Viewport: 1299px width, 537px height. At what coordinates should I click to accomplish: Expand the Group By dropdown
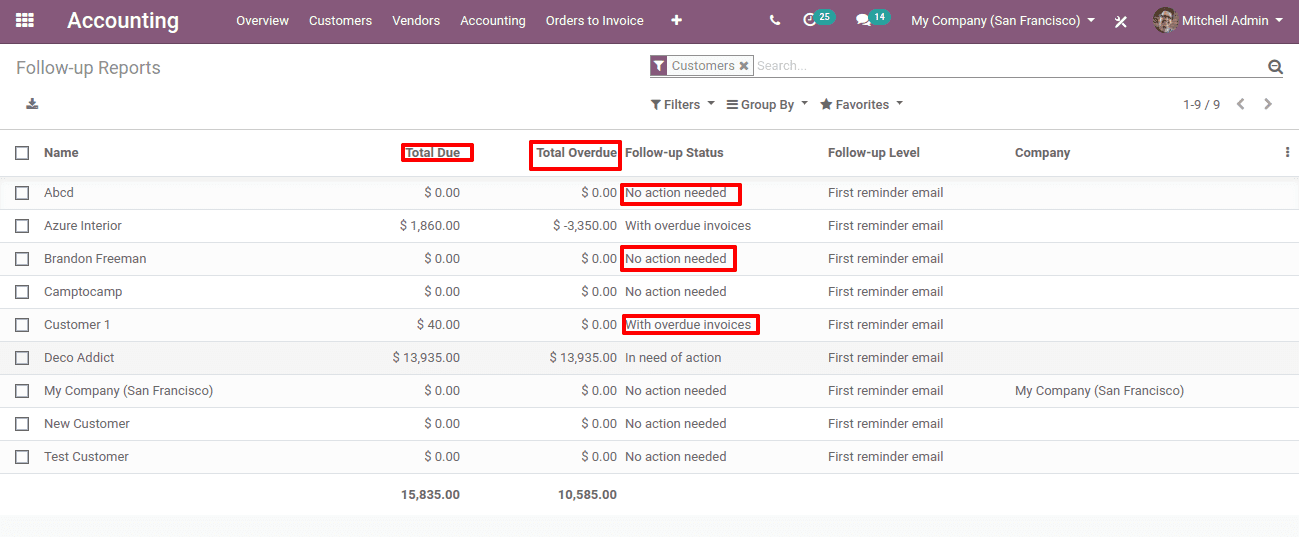pyautogui.click(x=767, y=104)
